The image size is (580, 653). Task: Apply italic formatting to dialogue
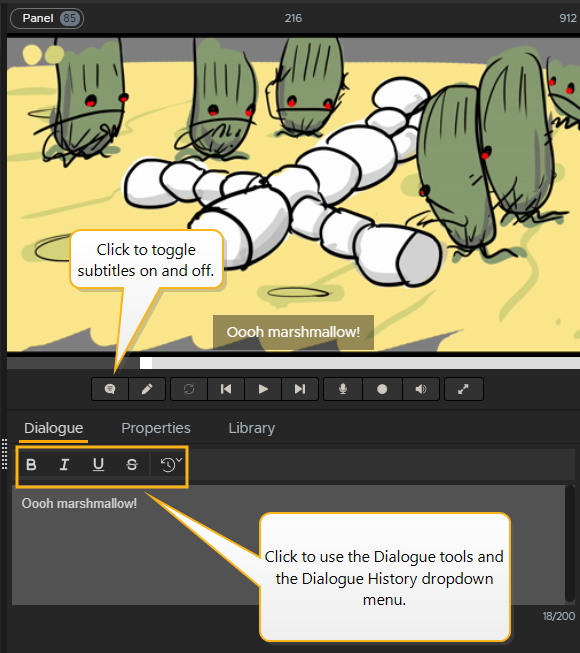(65, 464)
